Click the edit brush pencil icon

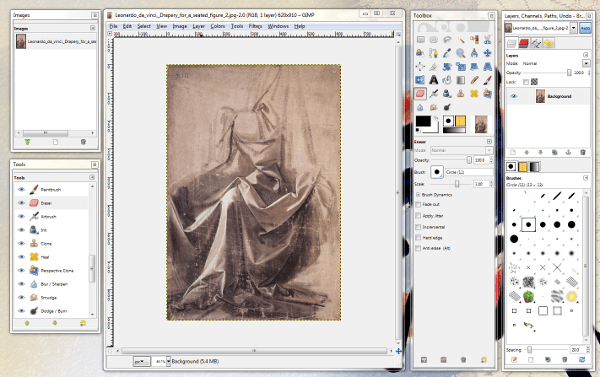pos(514,360)
